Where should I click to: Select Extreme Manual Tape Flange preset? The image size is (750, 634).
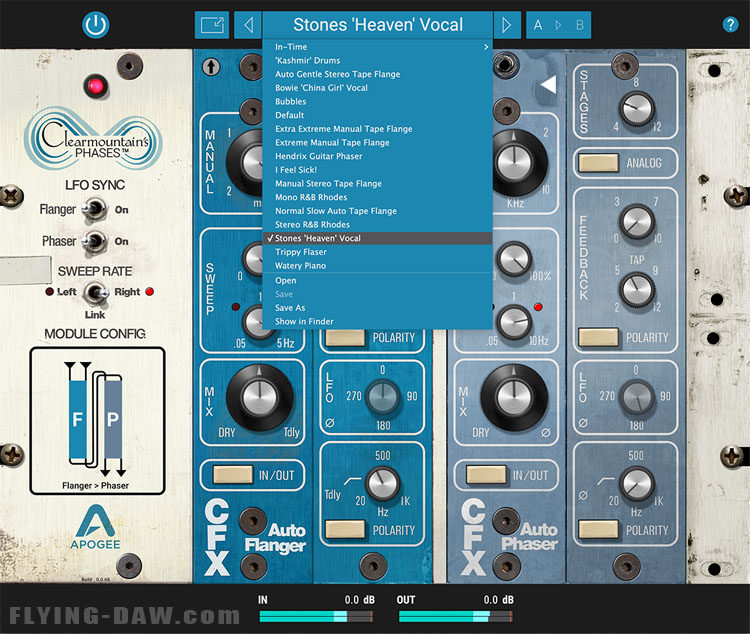(x=377, y=143)
